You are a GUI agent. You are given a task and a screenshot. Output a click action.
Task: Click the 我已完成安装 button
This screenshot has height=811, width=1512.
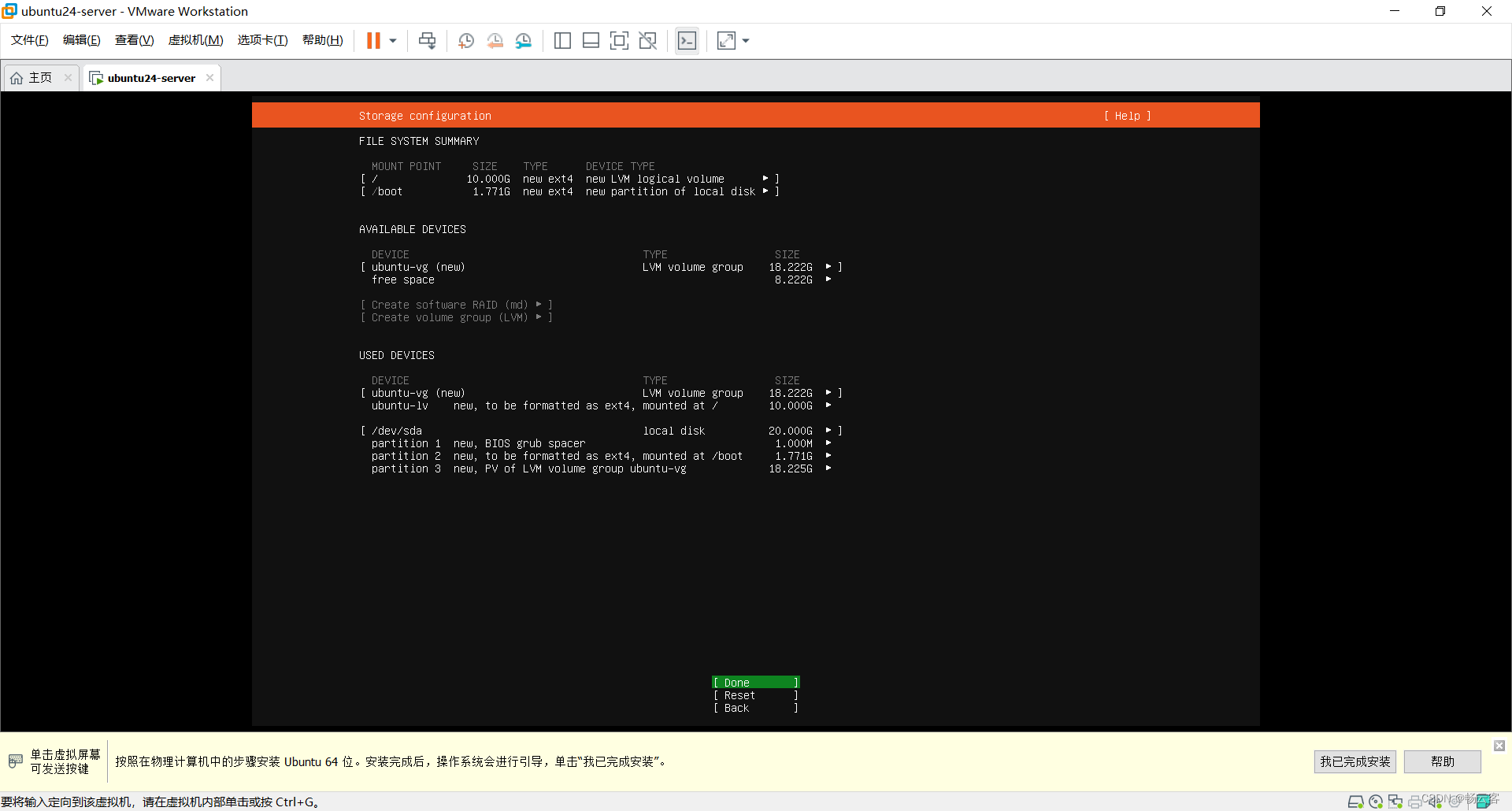tap(1355, 761)
